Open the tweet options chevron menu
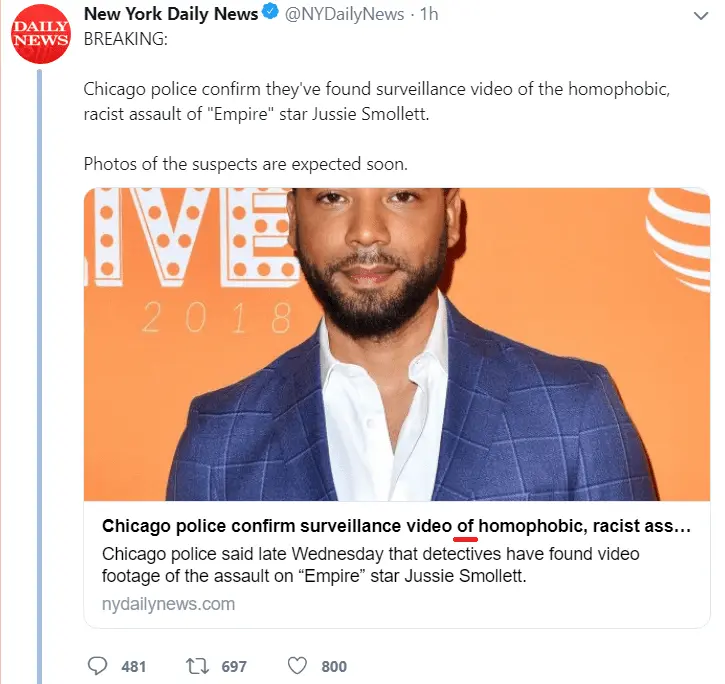The image size is (725, 684). [701, 16]
